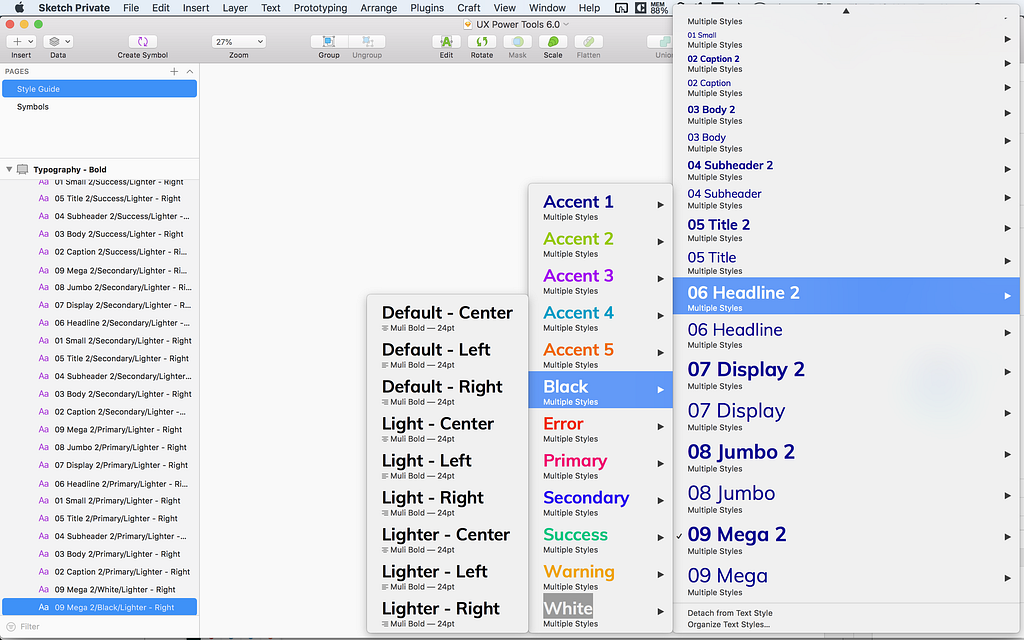The image size is (1024, 640).
Task: Open the Plugins menu
Action: (x=427, y=8)
